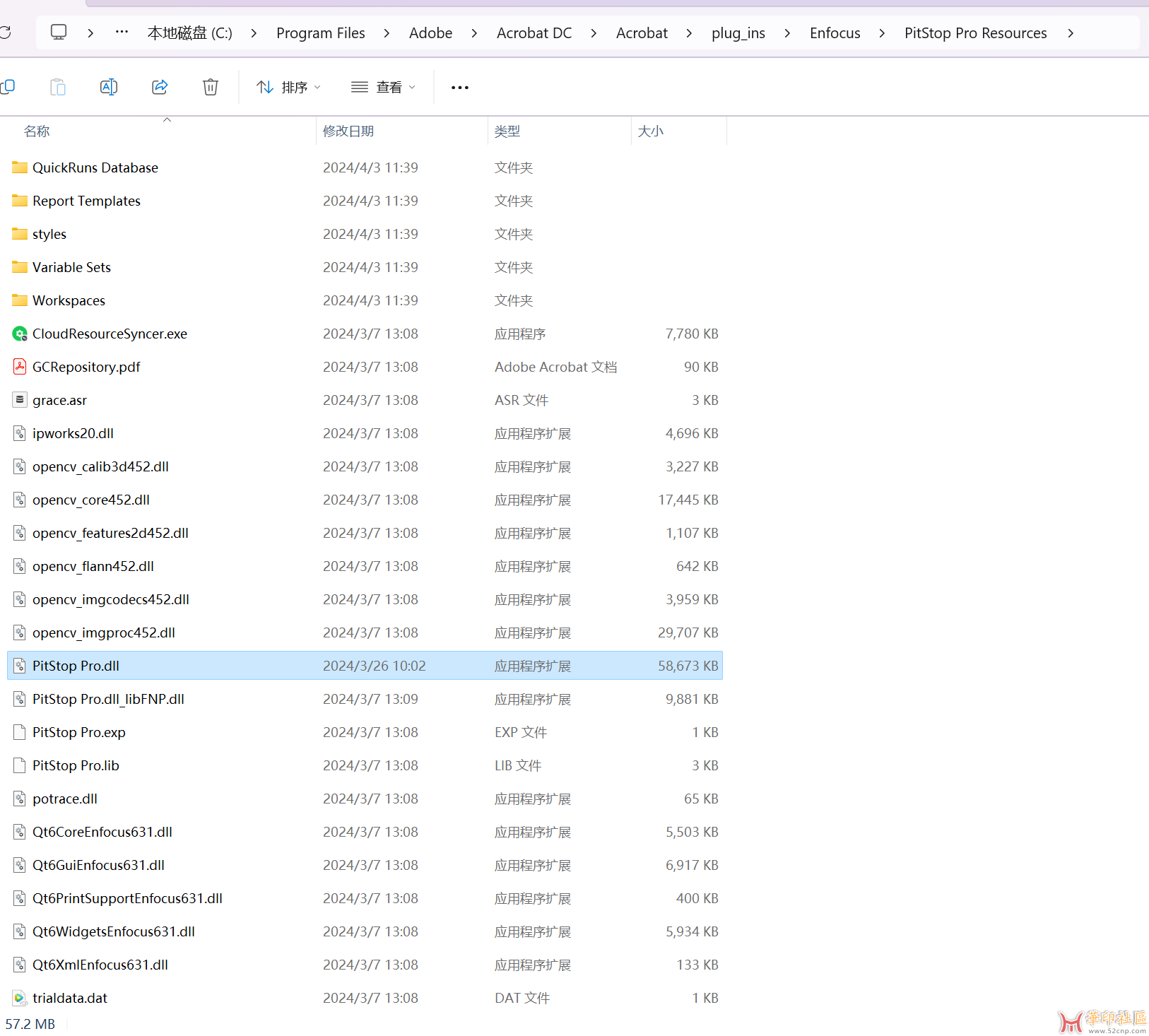Navigate to Program Files in breadcrumb
The height and width of the screenshot is (1036, 1149).
point(321,33)
